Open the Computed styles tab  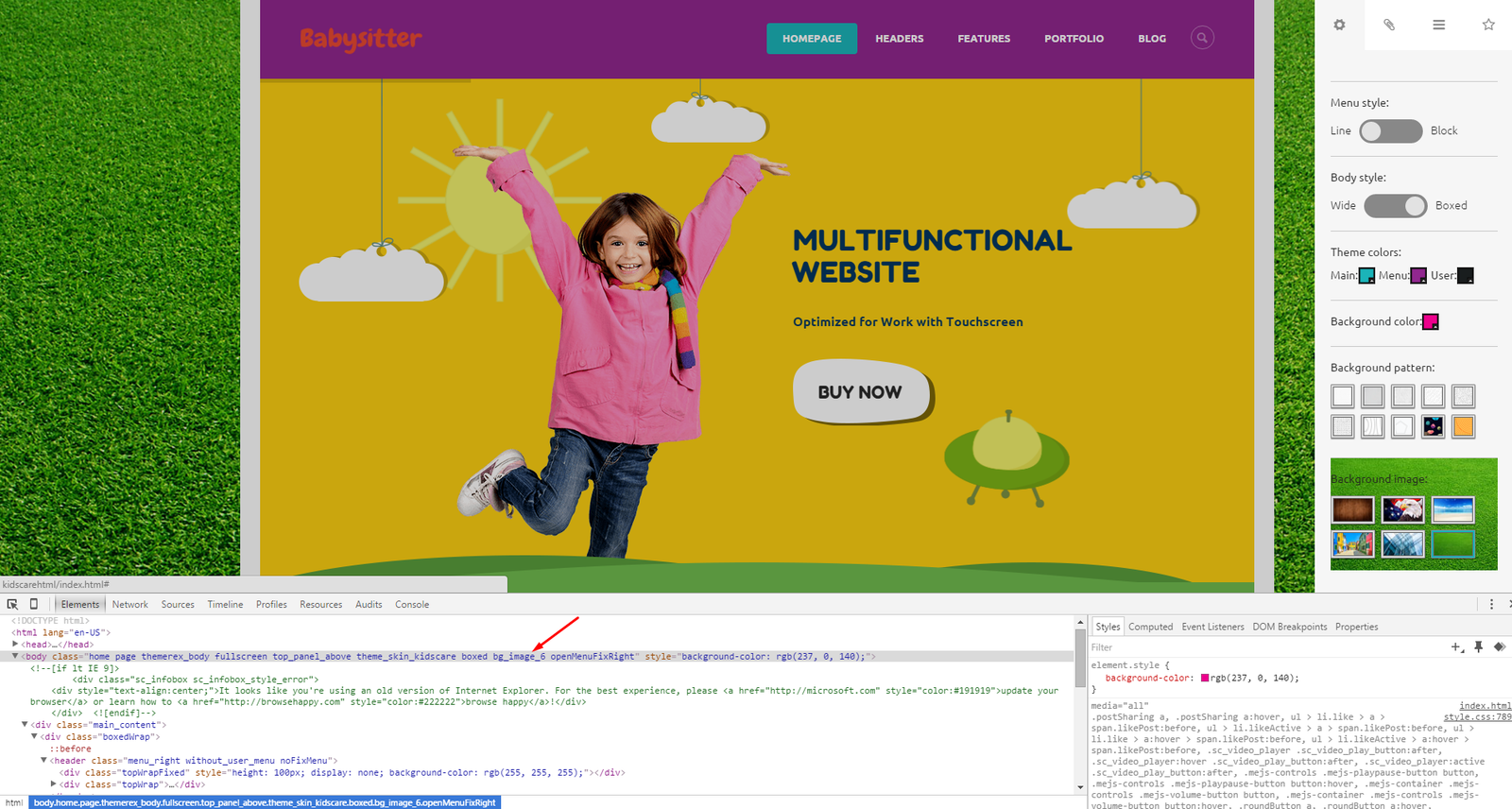[x=1150, y=627]
